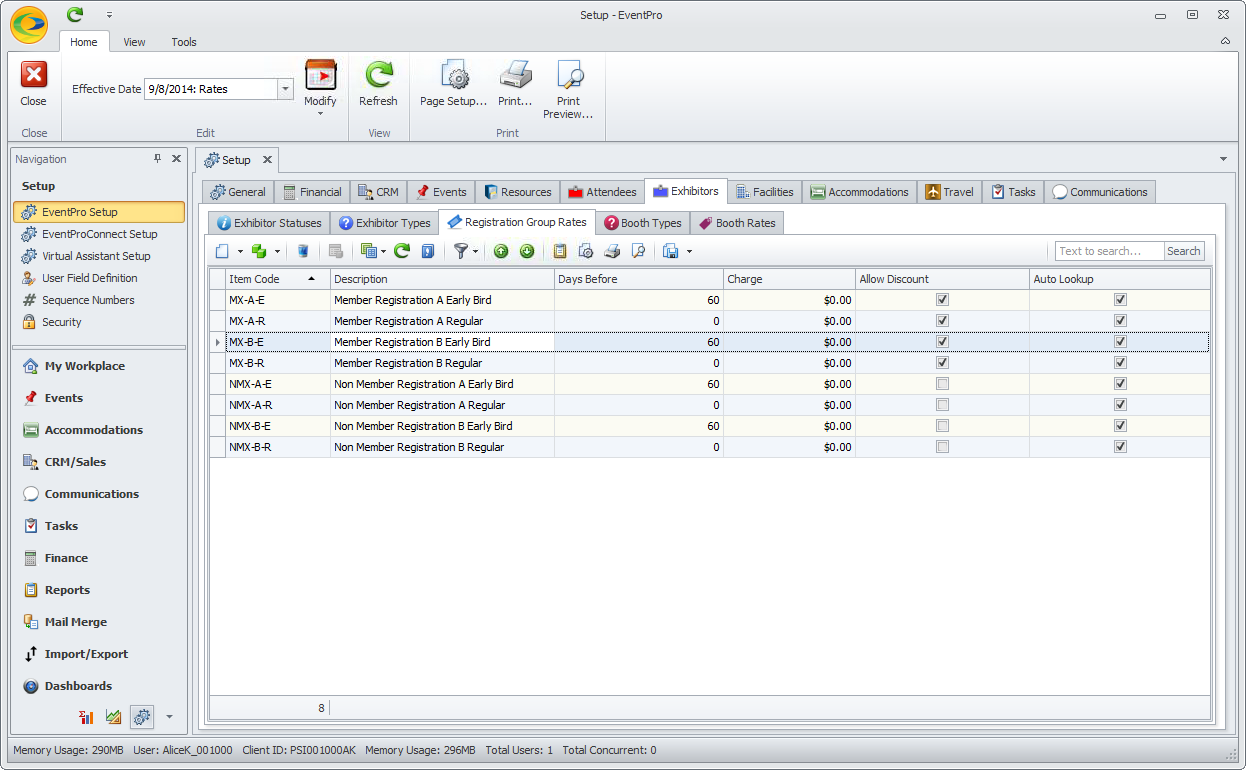Open EventProConnect Setup in navigation
This screenshot has width=1246, height=770.
point(99,234)
